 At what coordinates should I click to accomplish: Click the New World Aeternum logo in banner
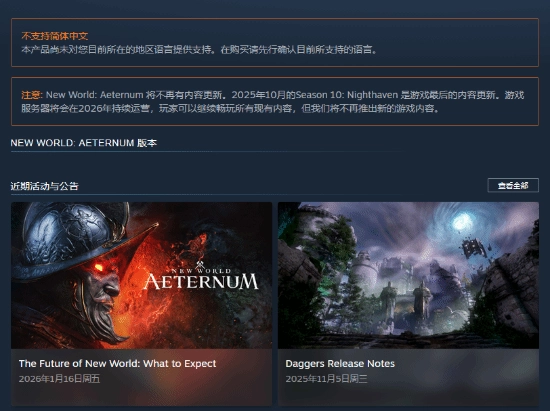[201, 276]
